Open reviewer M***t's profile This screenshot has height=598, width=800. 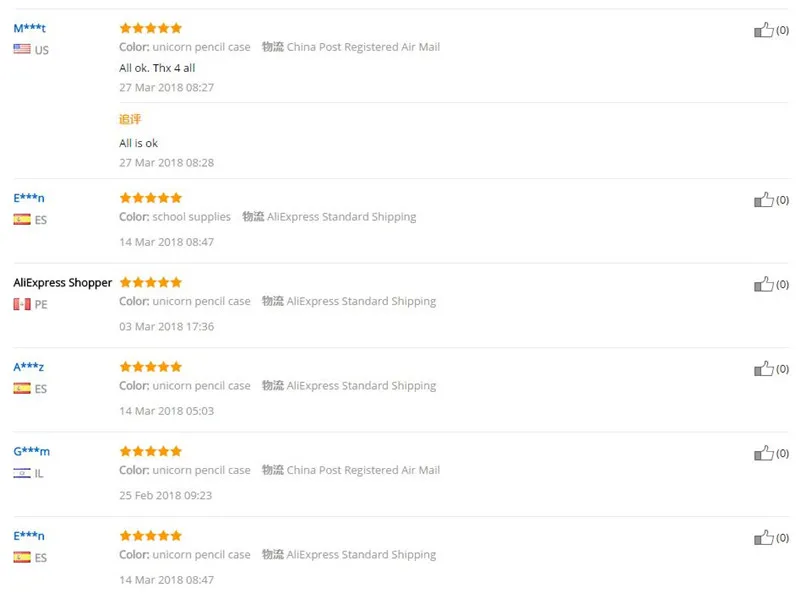[30, 28]
